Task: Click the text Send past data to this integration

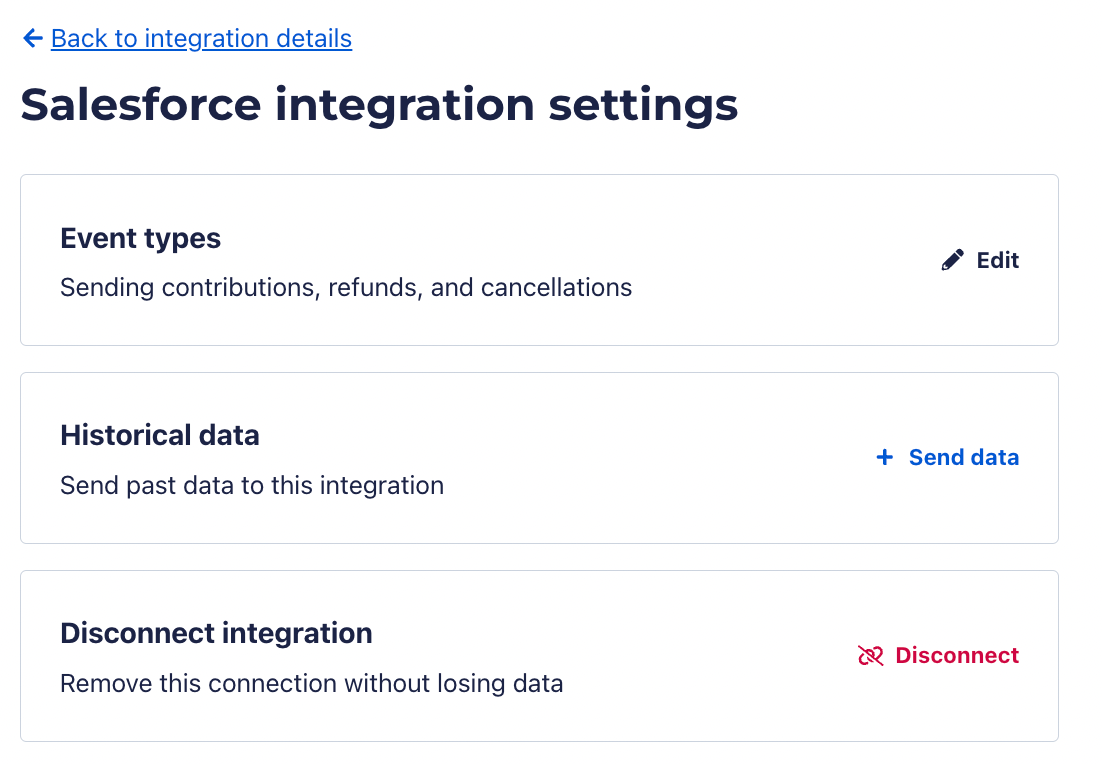Action: [x=252, y=486]
